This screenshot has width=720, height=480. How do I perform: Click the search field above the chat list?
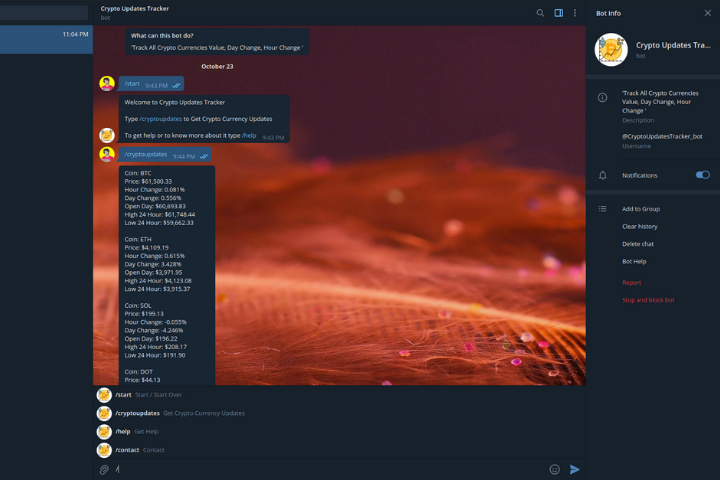coord(44,13)
